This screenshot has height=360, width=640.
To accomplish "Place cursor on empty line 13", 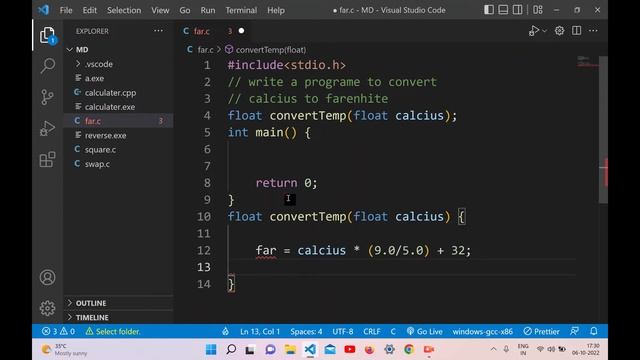I will coord(402,267).
